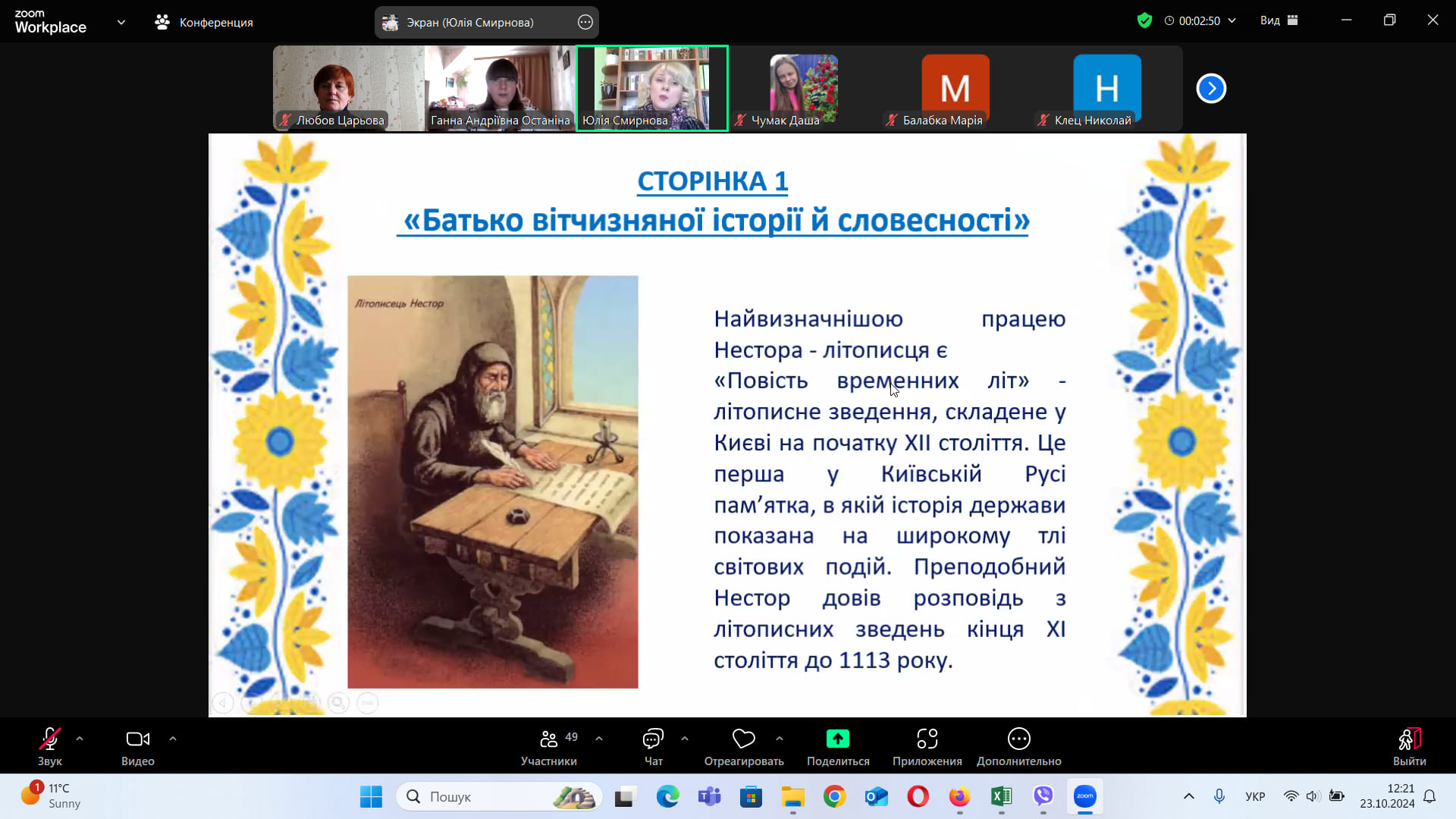This screenshot has height=819, width=1456.
Task: Open the Конференция tab
Action: pos(204,23)
